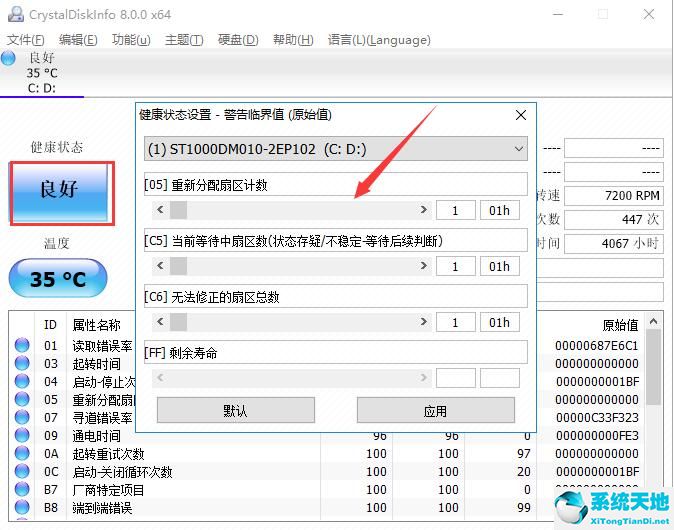
Task: Click the [C5] slider thumb
Action: [178, 266]
